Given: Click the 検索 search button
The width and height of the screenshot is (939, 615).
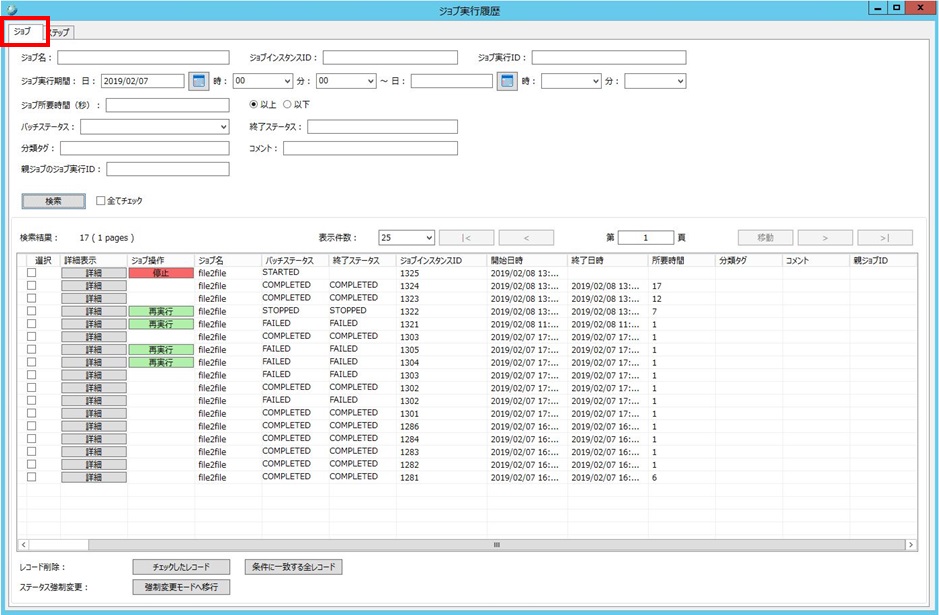Looking at the screenshot, I should tap(53, 201).
